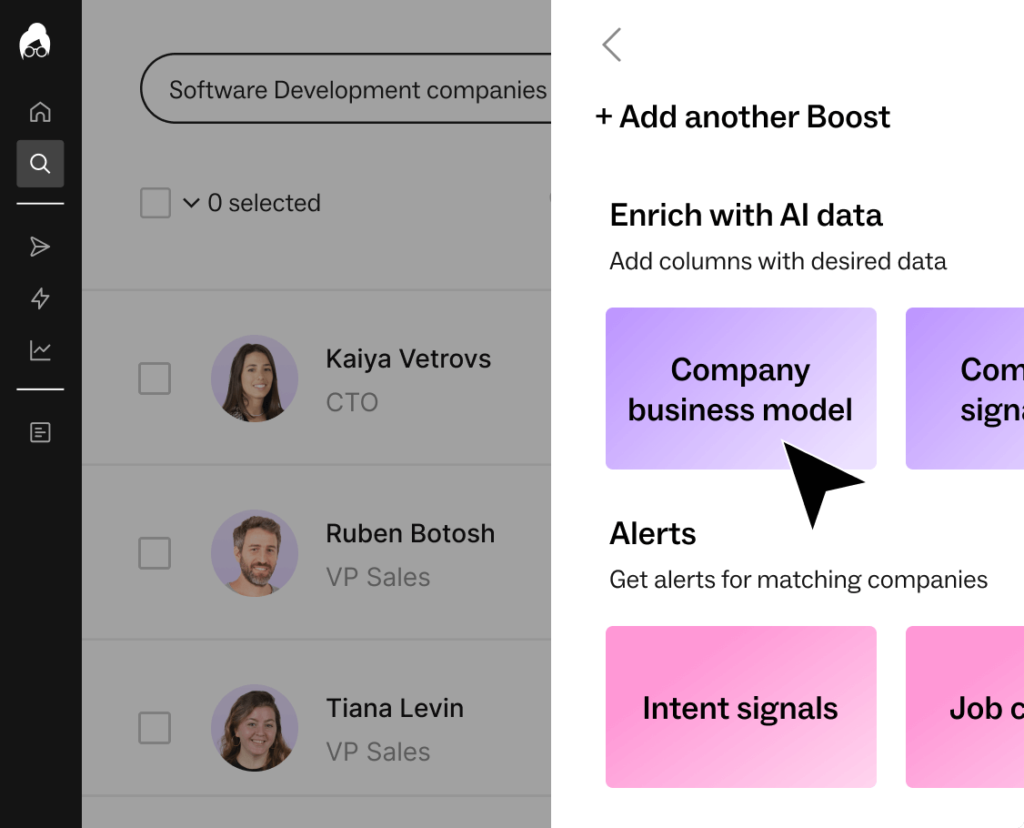
Task: Click the document list sidebar icon
Action: (40, 432)
